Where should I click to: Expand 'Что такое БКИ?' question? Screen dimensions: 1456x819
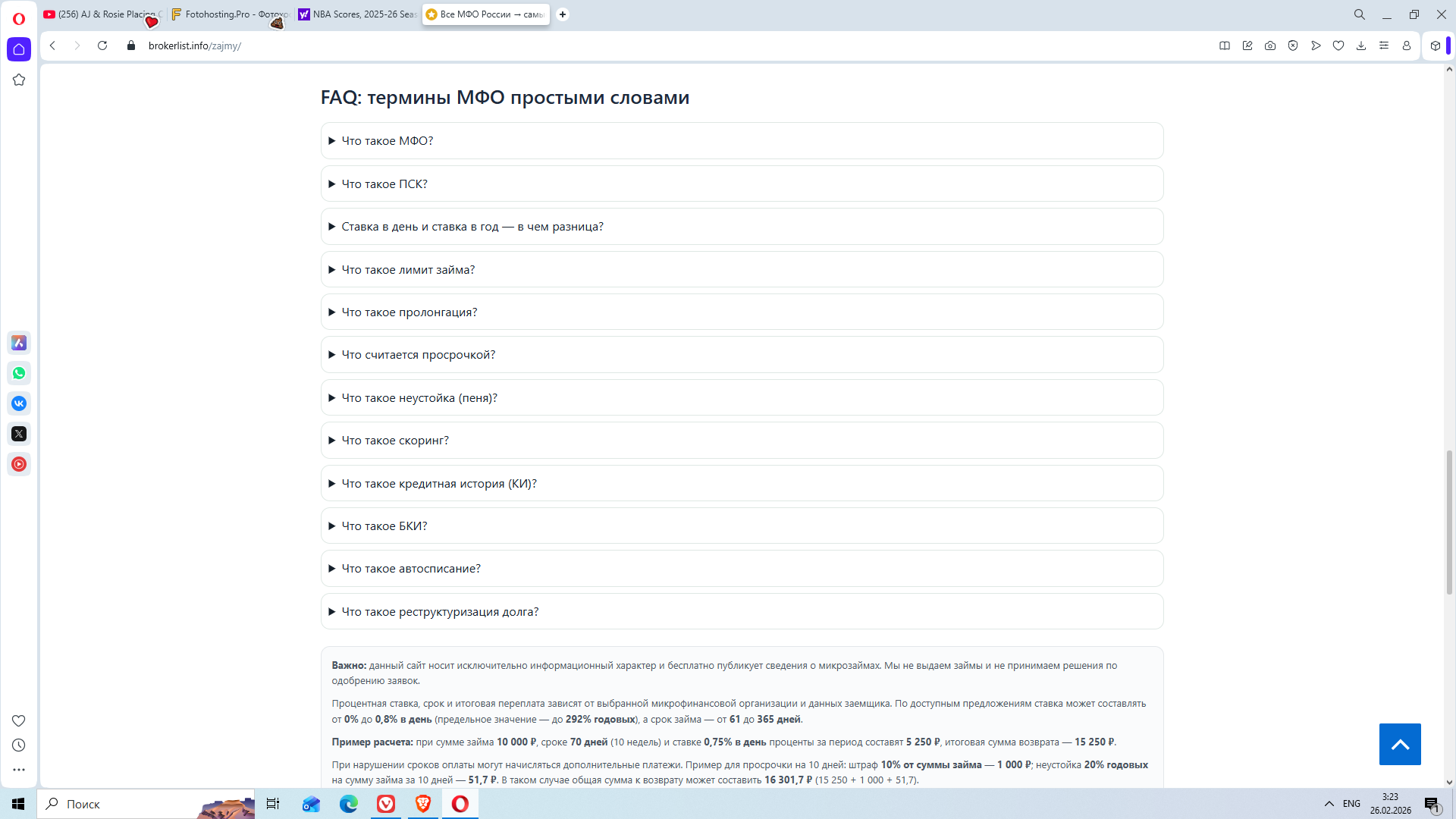[x=384, y=526]
